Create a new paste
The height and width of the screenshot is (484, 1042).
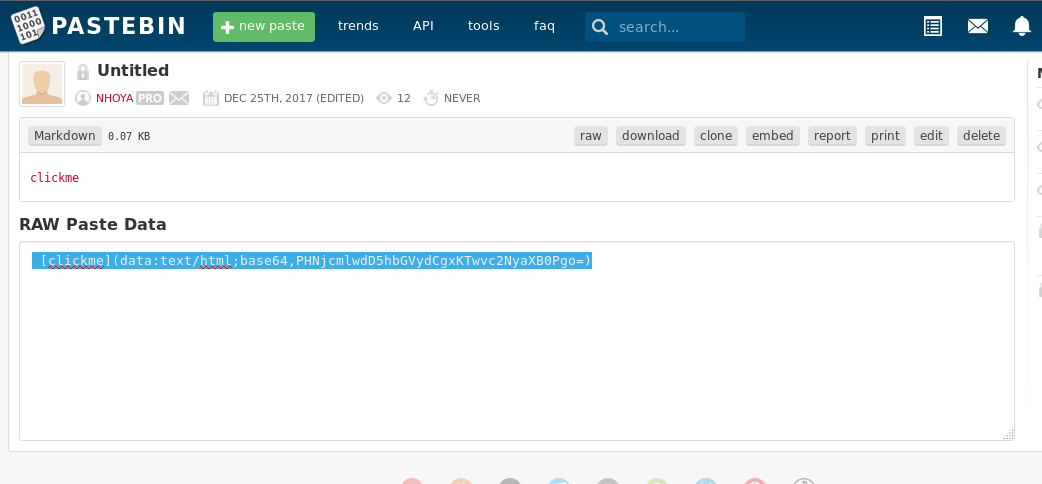pyautogui.click(x=264, y=27)
